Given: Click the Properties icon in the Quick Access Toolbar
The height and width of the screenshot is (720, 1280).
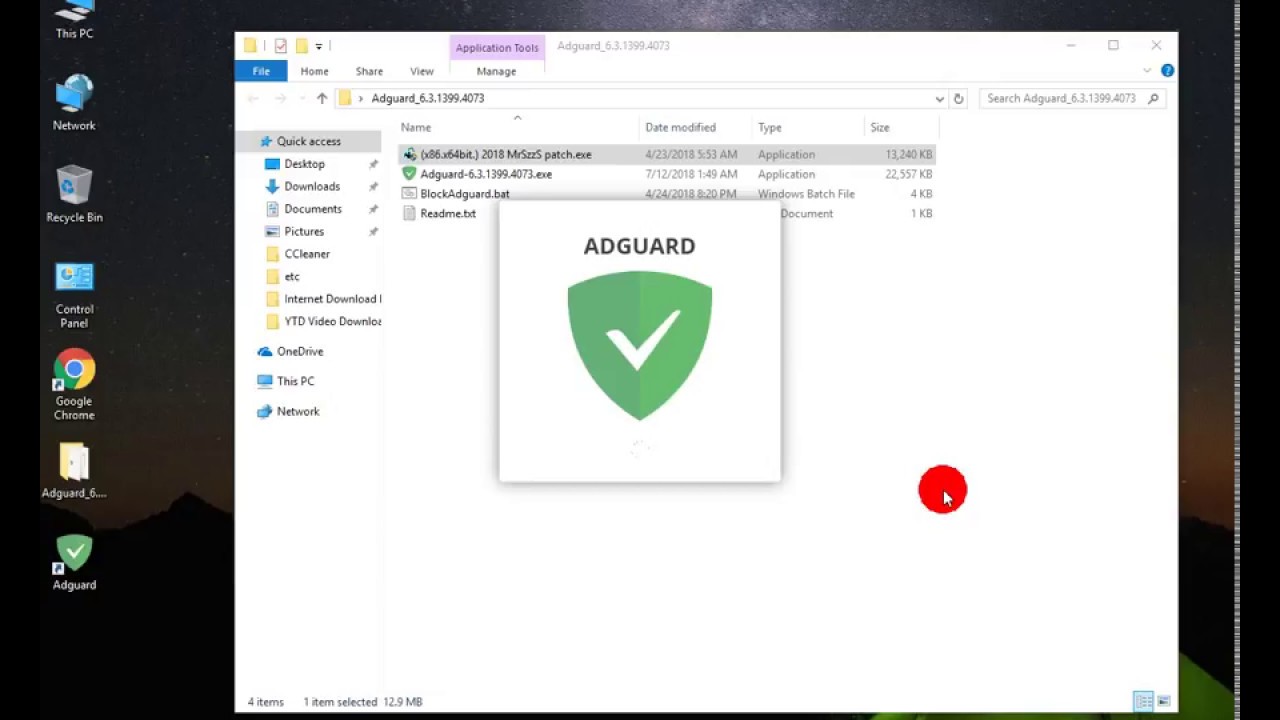Looking at the screenshot, I should coord(281,45).
